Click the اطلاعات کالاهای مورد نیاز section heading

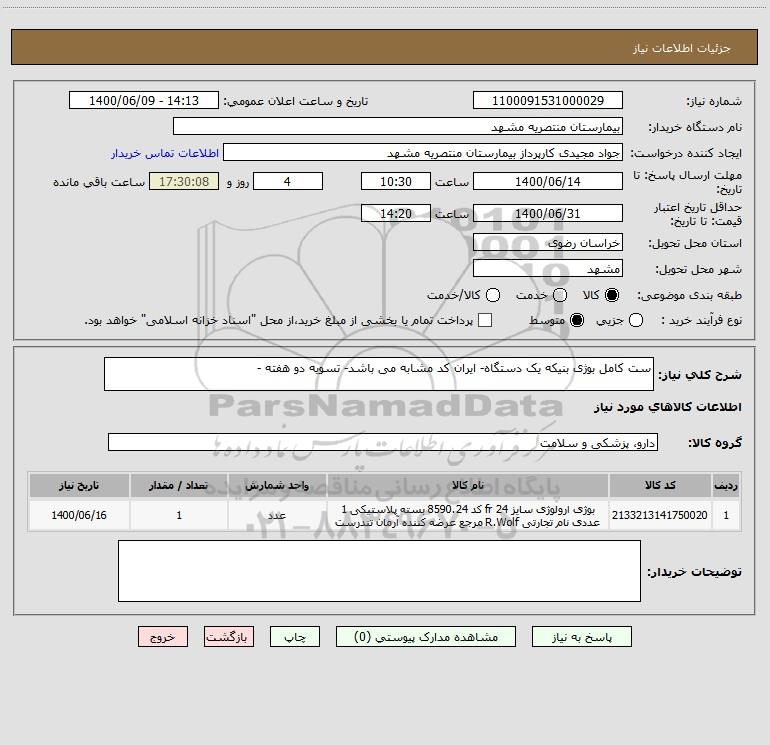click(x=667, y=407)
